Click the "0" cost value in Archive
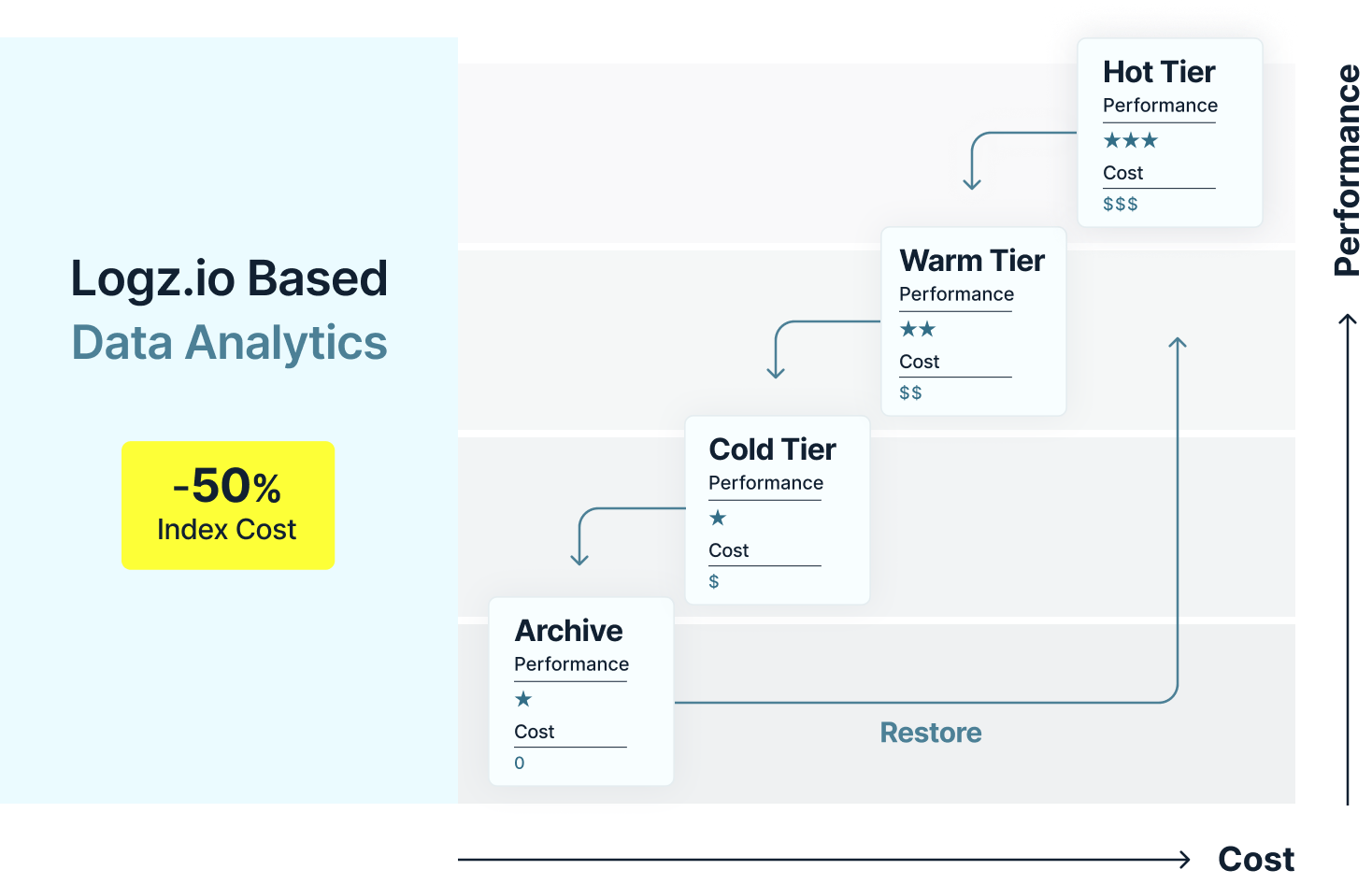Image resolution: width=1372 pixels, height=884 pixels. point(520,763)
